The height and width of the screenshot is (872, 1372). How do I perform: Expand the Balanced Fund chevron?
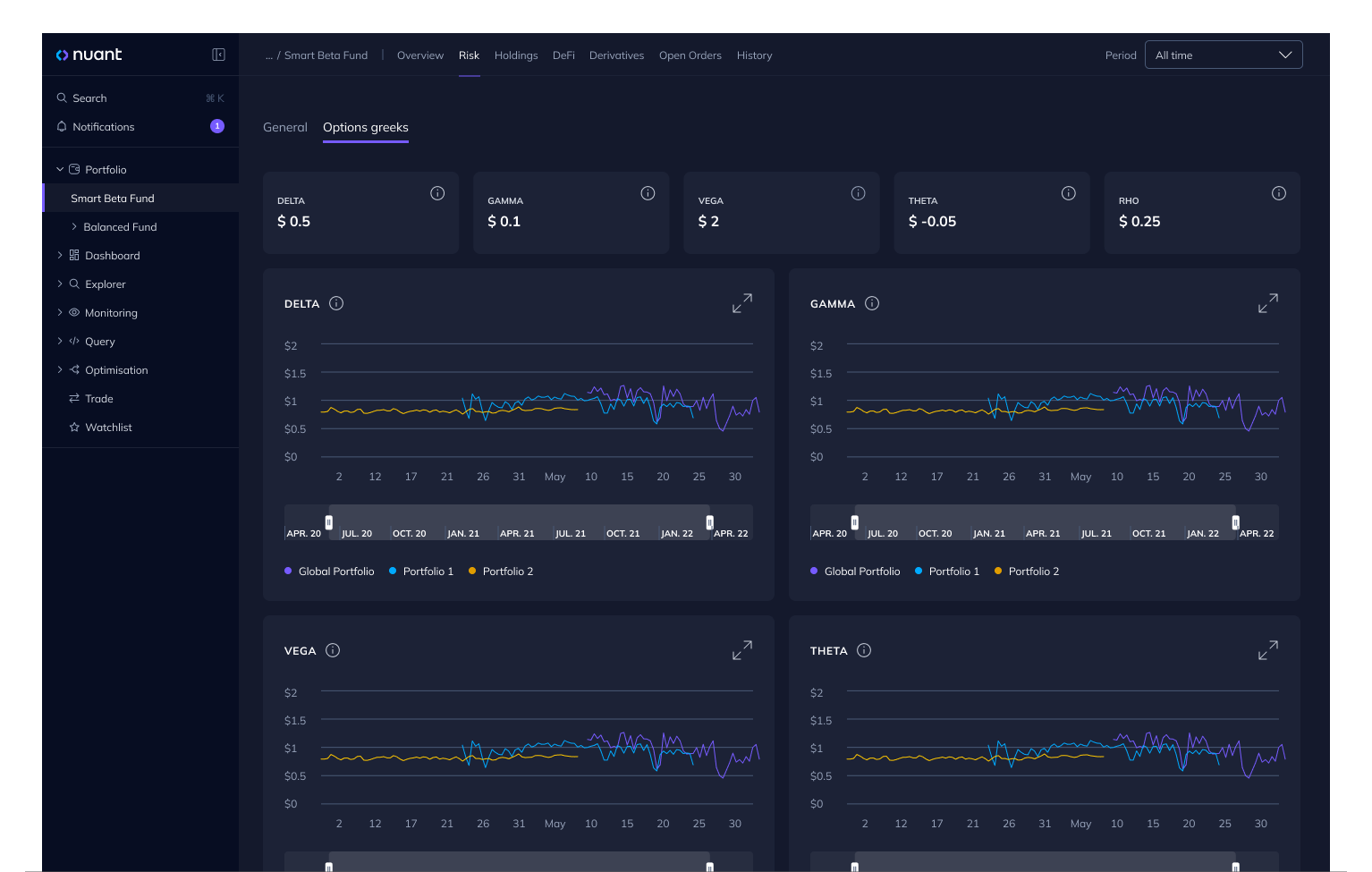tap(74, 226)
